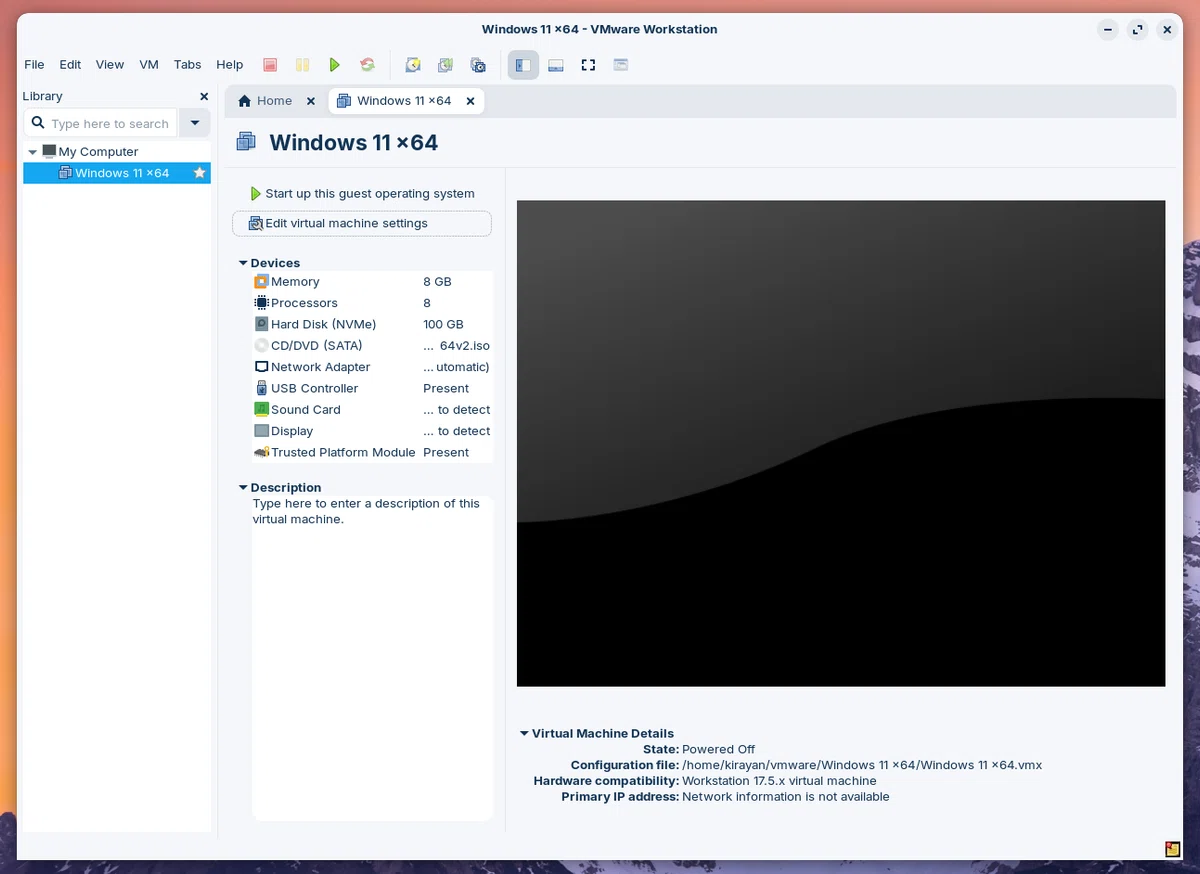Viewport: 1200px width, 874px height.
Task: Click the Trusted Platform Module device icon
Action: pos(262,453)
